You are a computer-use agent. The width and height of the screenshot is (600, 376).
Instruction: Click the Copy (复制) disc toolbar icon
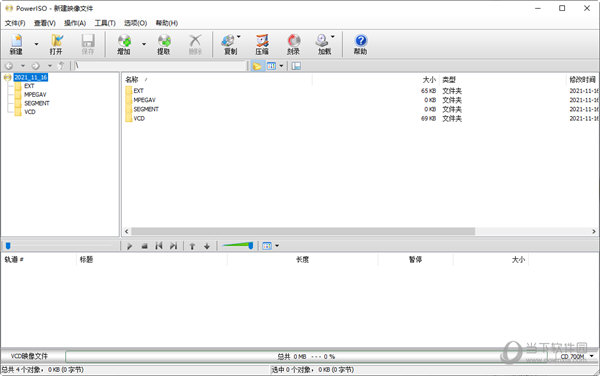tap(230, 44)
